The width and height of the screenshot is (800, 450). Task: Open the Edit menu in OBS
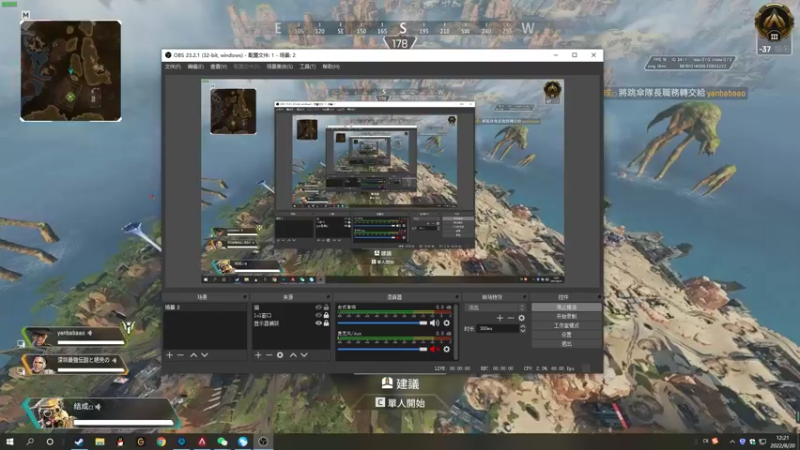click(195, 67)
